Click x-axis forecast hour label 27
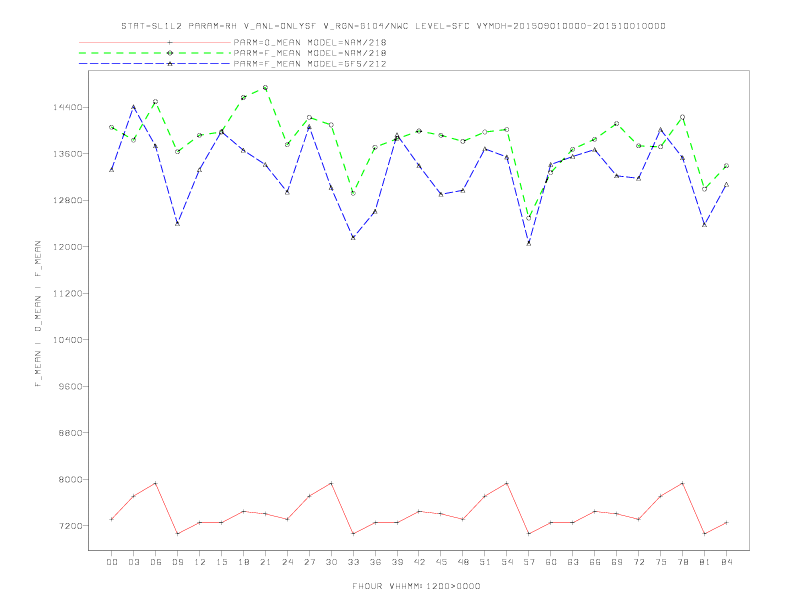This screenshot has width=792, height=612. click(x=310, y=562)
